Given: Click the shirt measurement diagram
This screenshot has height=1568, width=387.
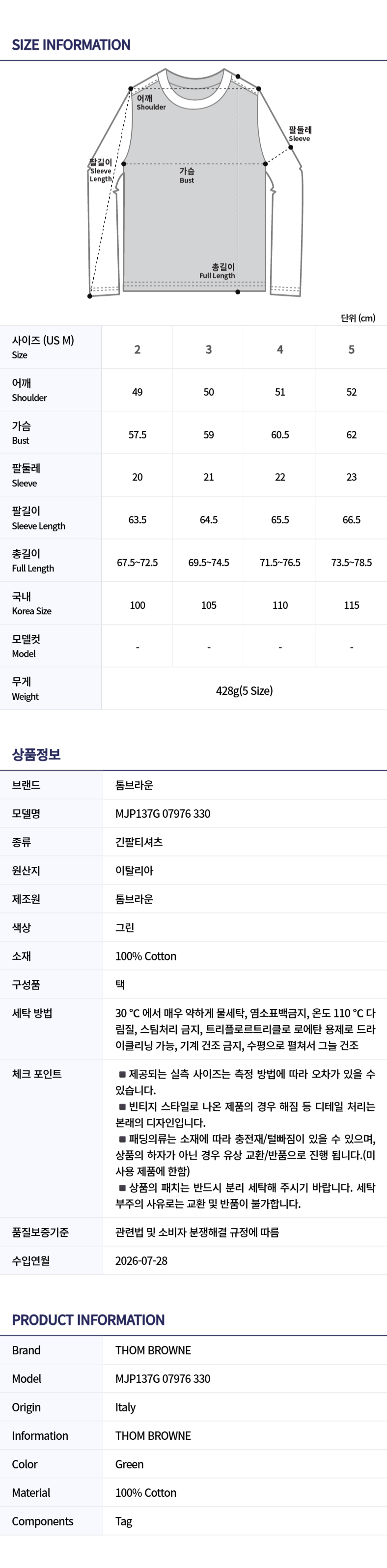Looking at the screenshot, I should 194,183.
